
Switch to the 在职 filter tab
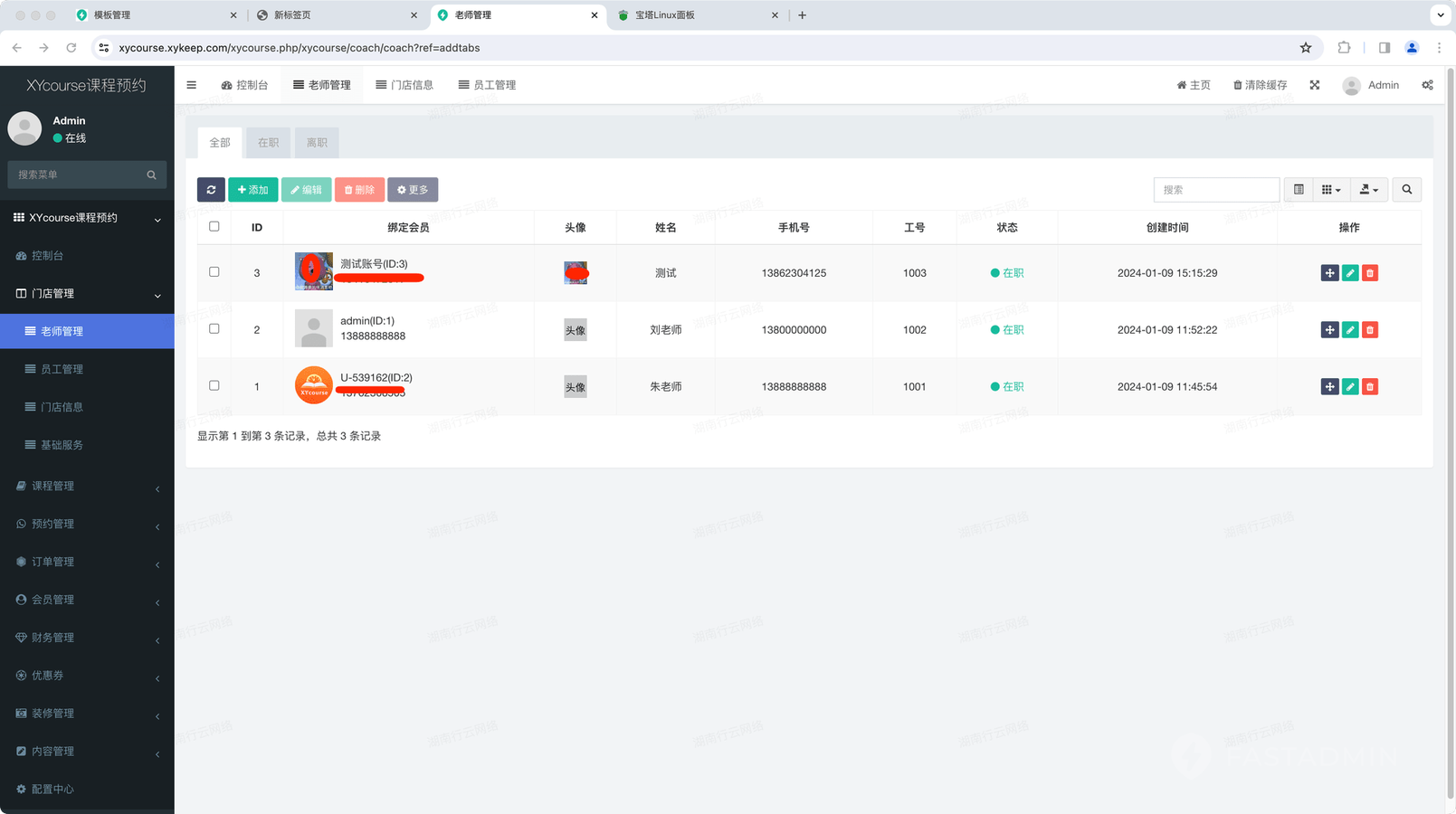pyautogui.click(x=268, y=143)
